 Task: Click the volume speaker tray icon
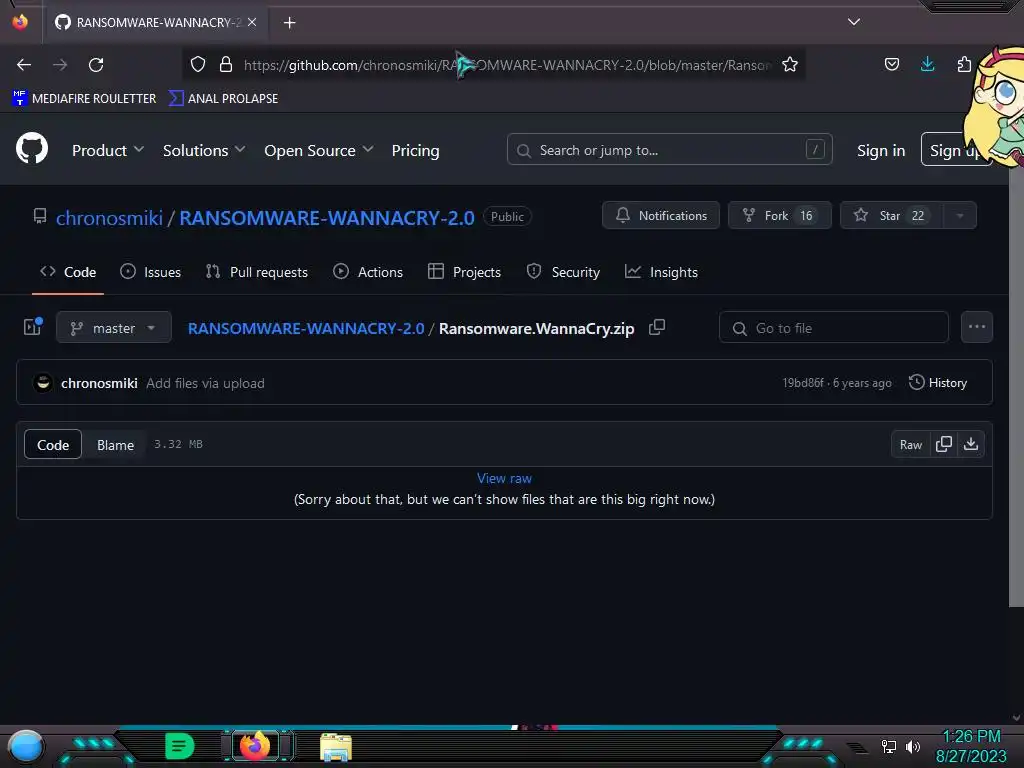[913, 746]
